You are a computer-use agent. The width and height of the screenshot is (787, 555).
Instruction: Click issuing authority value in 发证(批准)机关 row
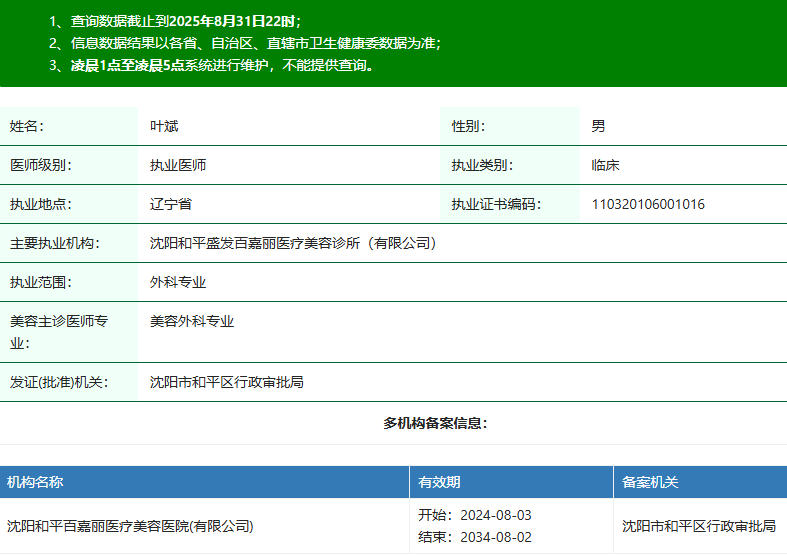tap(227, 382)
